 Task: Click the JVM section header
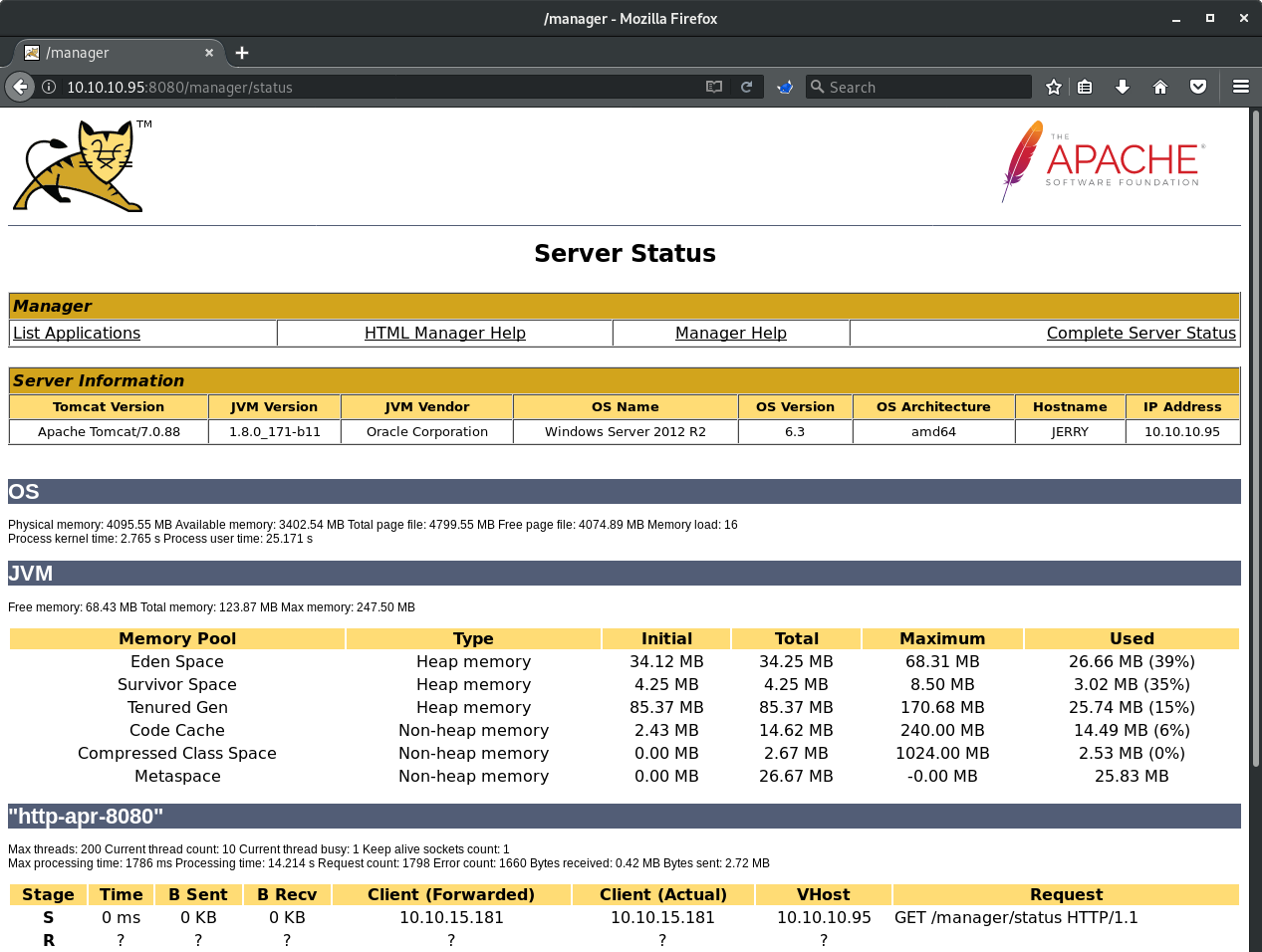pyautogui.click(x=625, y=574)
